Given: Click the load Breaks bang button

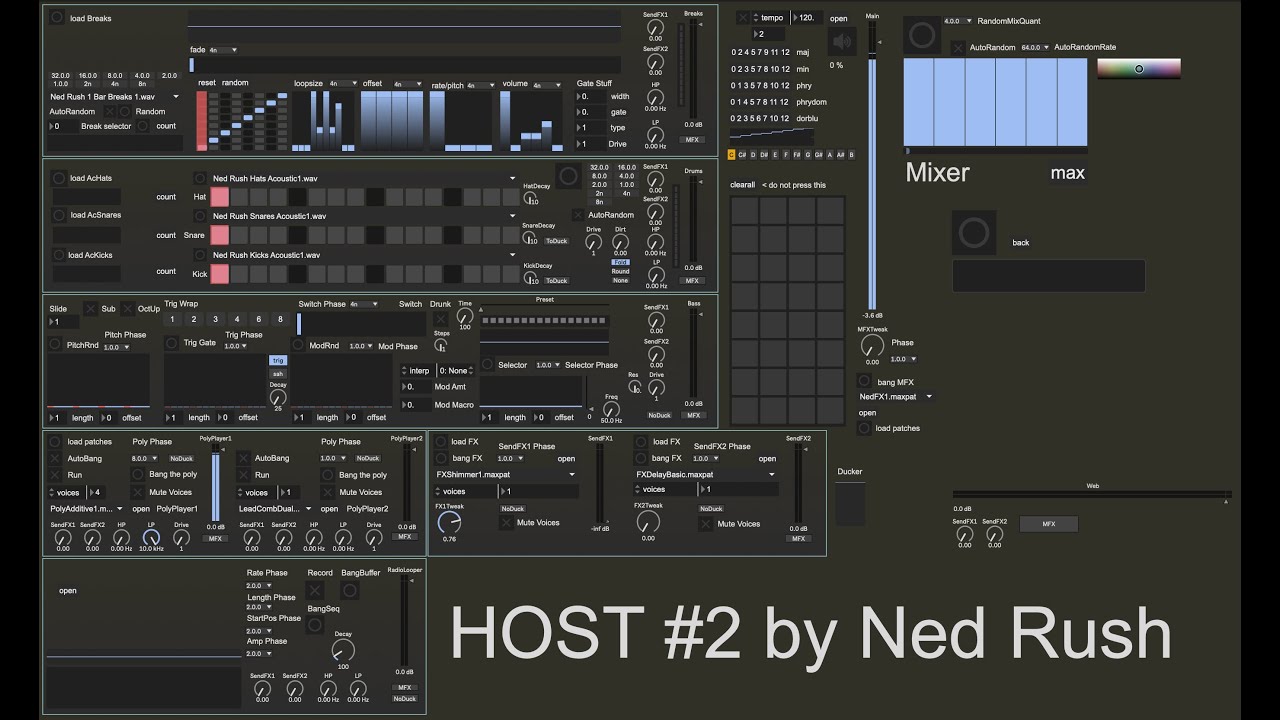Looking at the screenshot, I should [57, 18].
